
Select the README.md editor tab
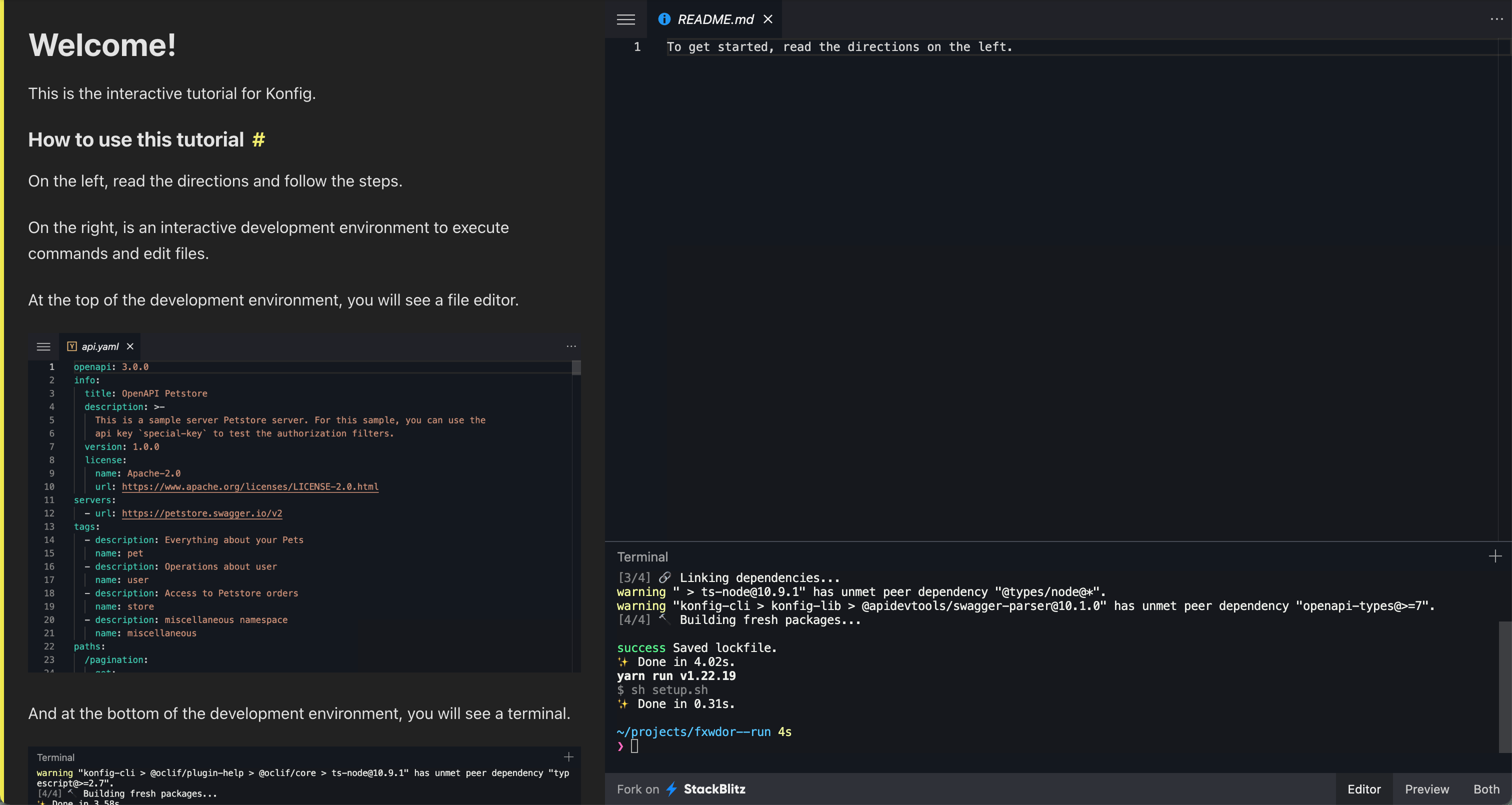pos(715,19)
